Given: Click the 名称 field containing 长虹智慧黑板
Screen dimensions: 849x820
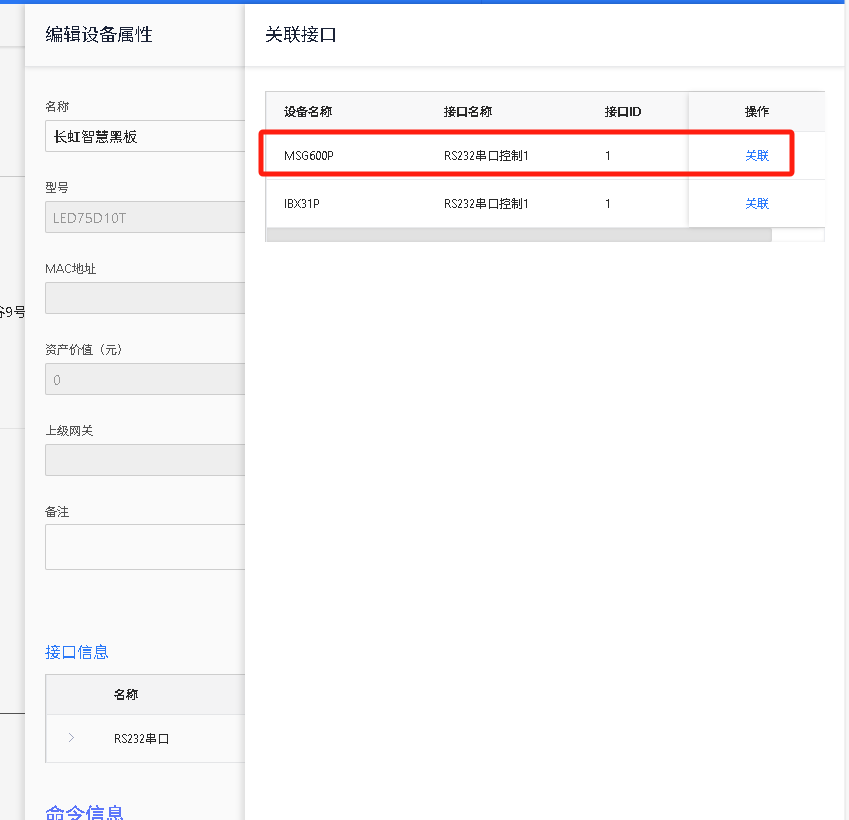Looking at the screenshot, I should [145, 137].
